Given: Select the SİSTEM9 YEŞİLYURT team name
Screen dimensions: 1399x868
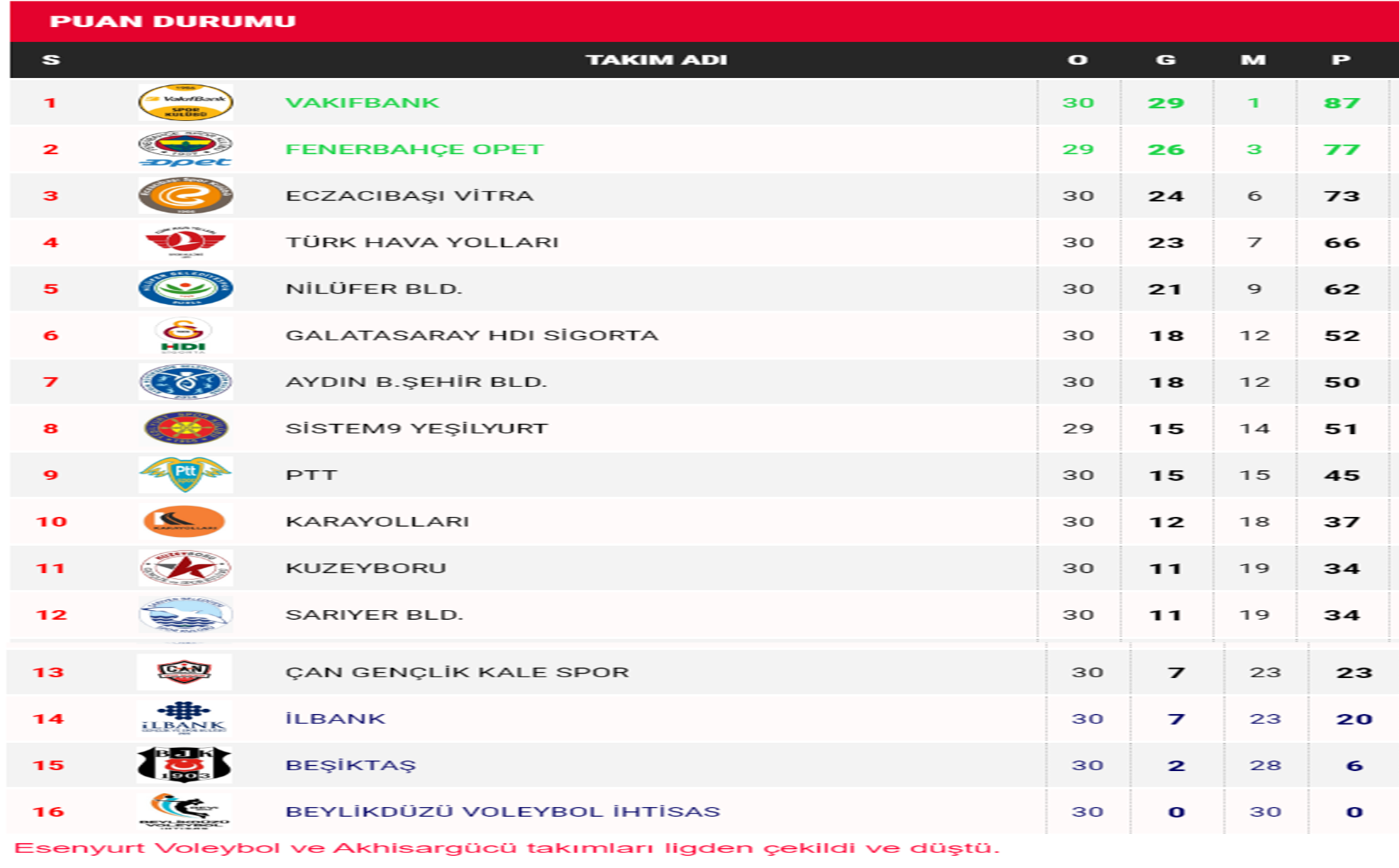Looking at the screenshot, I should pyautogui.click(x=416, y=428).
